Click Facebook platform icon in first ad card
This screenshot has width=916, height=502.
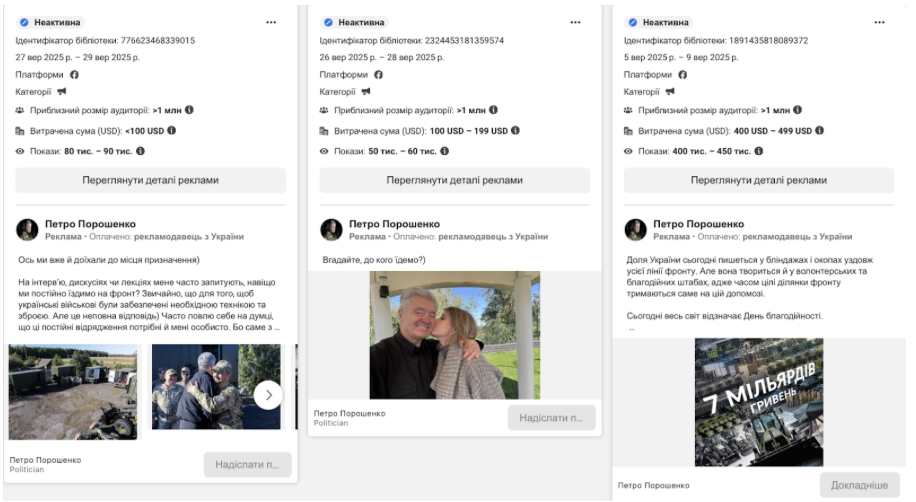click(x=74, y=75)
